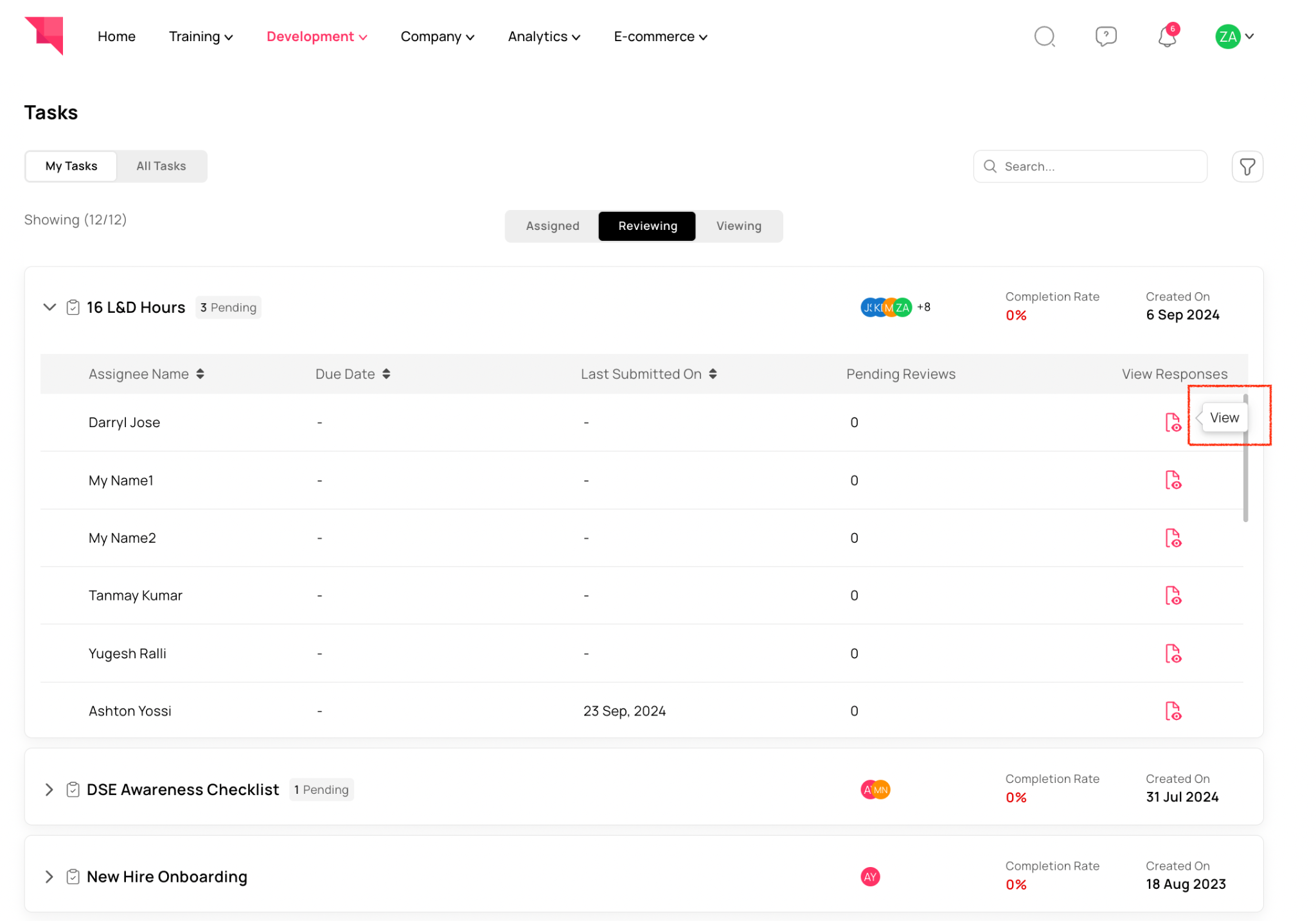Click the search magnifier icon in header
The image size is (1316, 921).
click(1044, 37)
